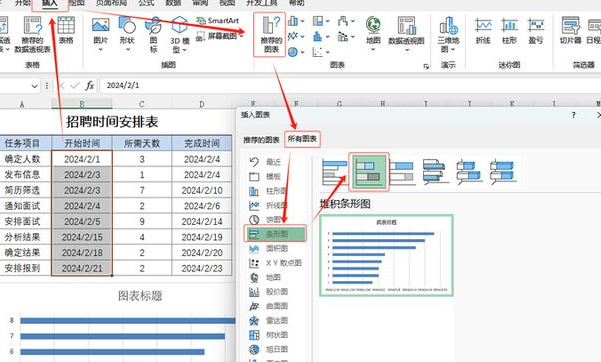This screenshot has width=601, height=362.
Task: Insert a table with the 表格 icon
Action: pos(66,31)
